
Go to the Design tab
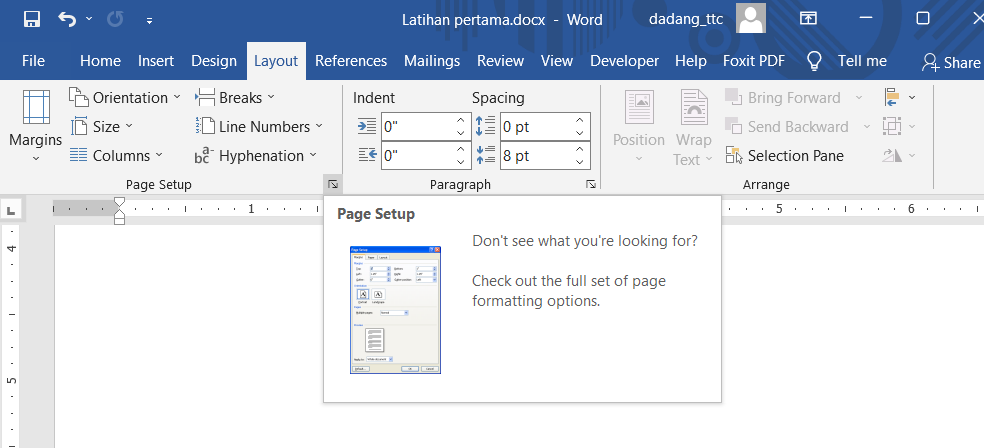pyautogui.click(x=214, y=61)
